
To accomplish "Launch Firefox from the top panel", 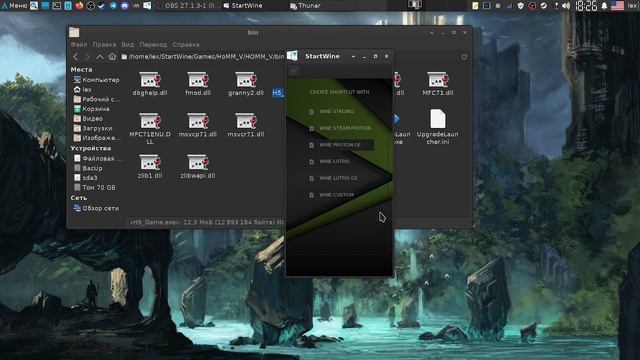I will (x=79, y=6).
